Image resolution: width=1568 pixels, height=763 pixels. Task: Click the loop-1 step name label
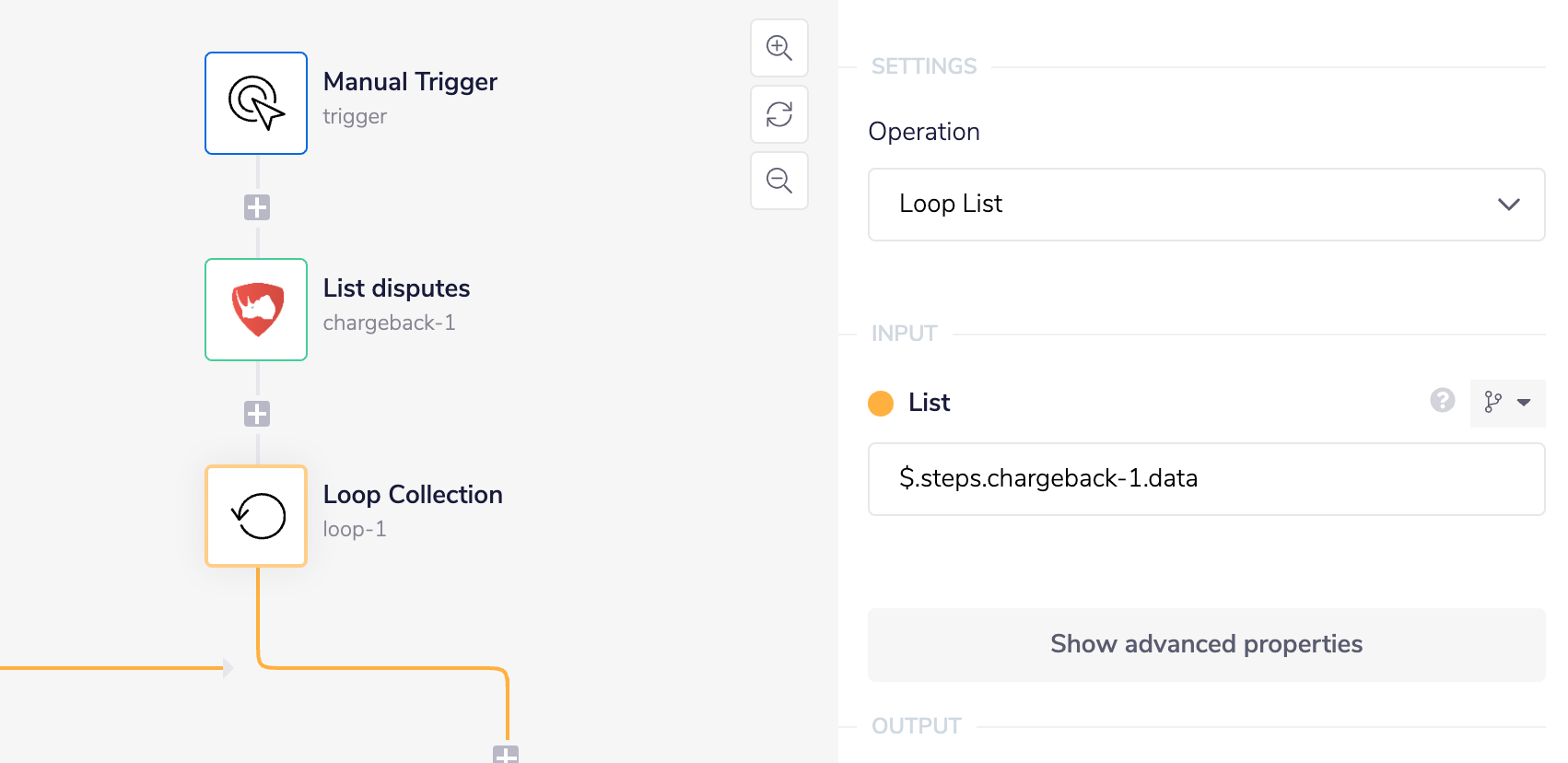(355, 530)
